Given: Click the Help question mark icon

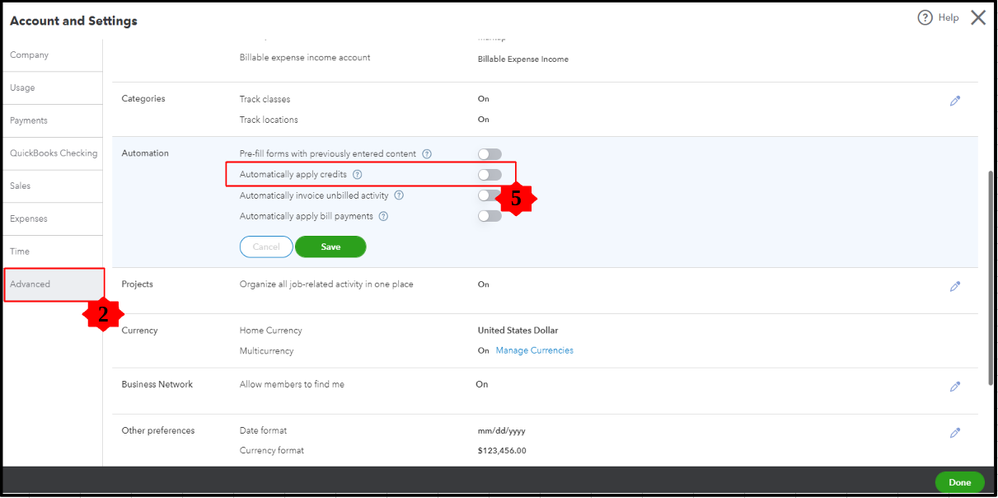Looking at the screenshot, I should (925, 18).
